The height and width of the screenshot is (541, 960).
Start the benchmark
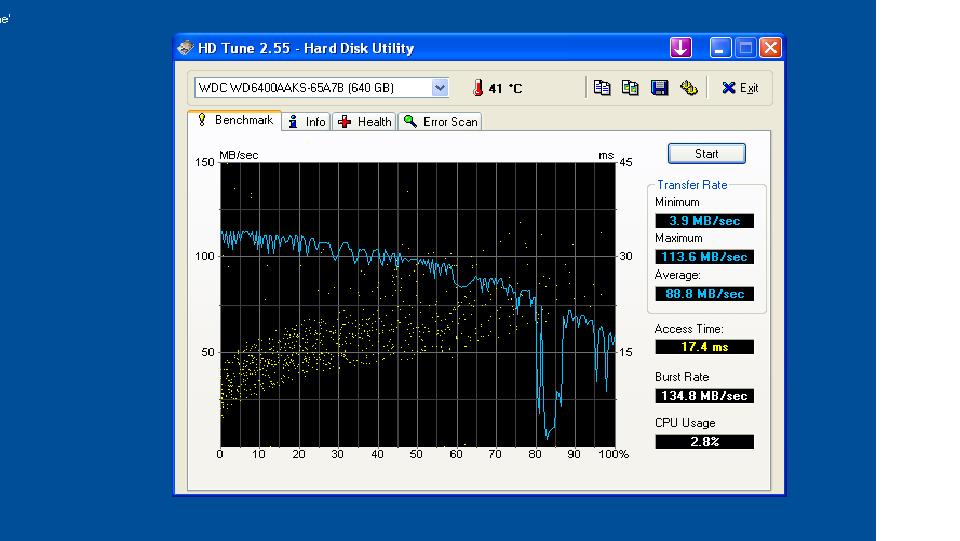(x=707, y=154)
